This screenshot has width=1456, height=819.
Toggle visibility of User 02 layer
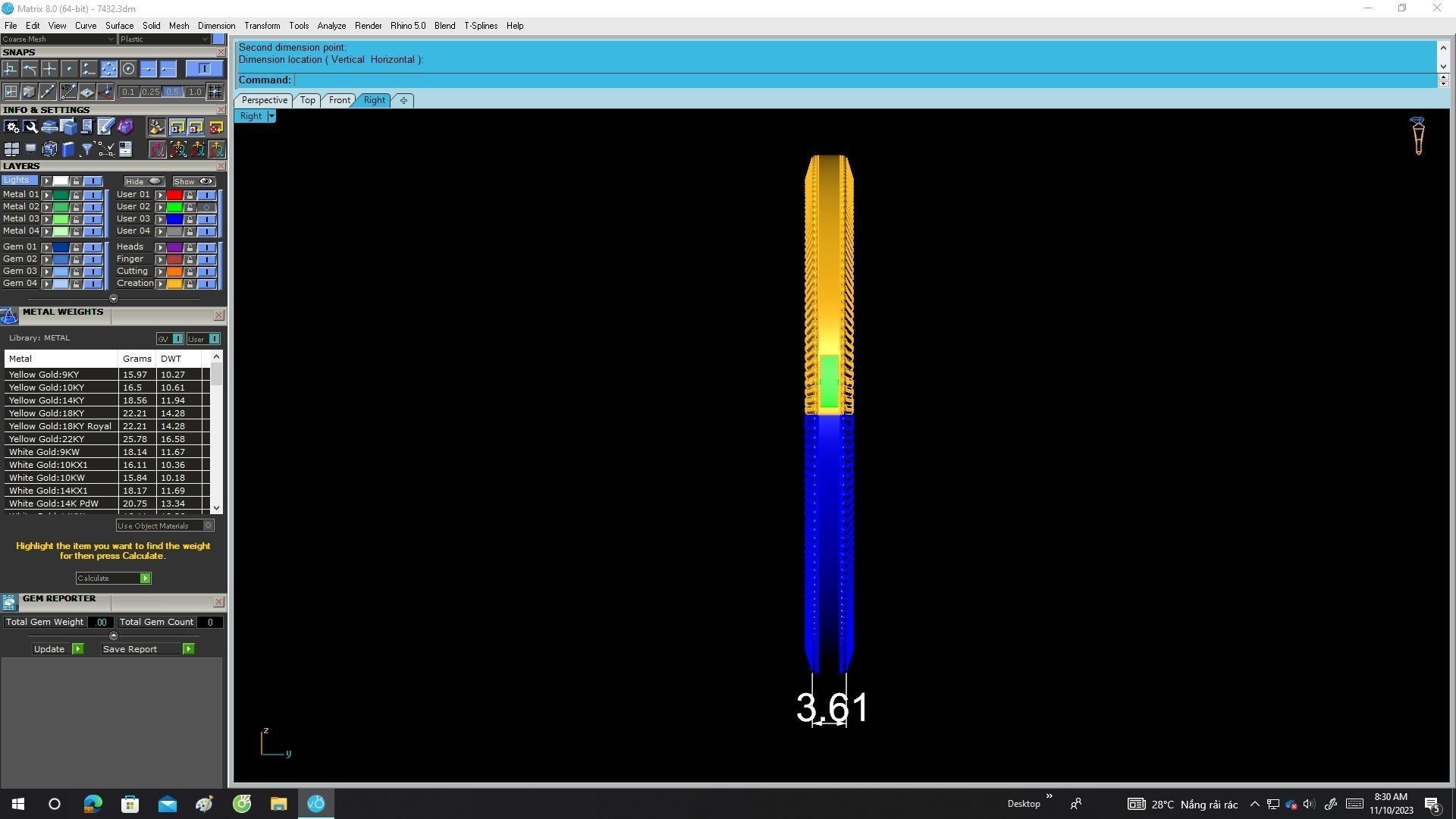(x=206, y=207)
